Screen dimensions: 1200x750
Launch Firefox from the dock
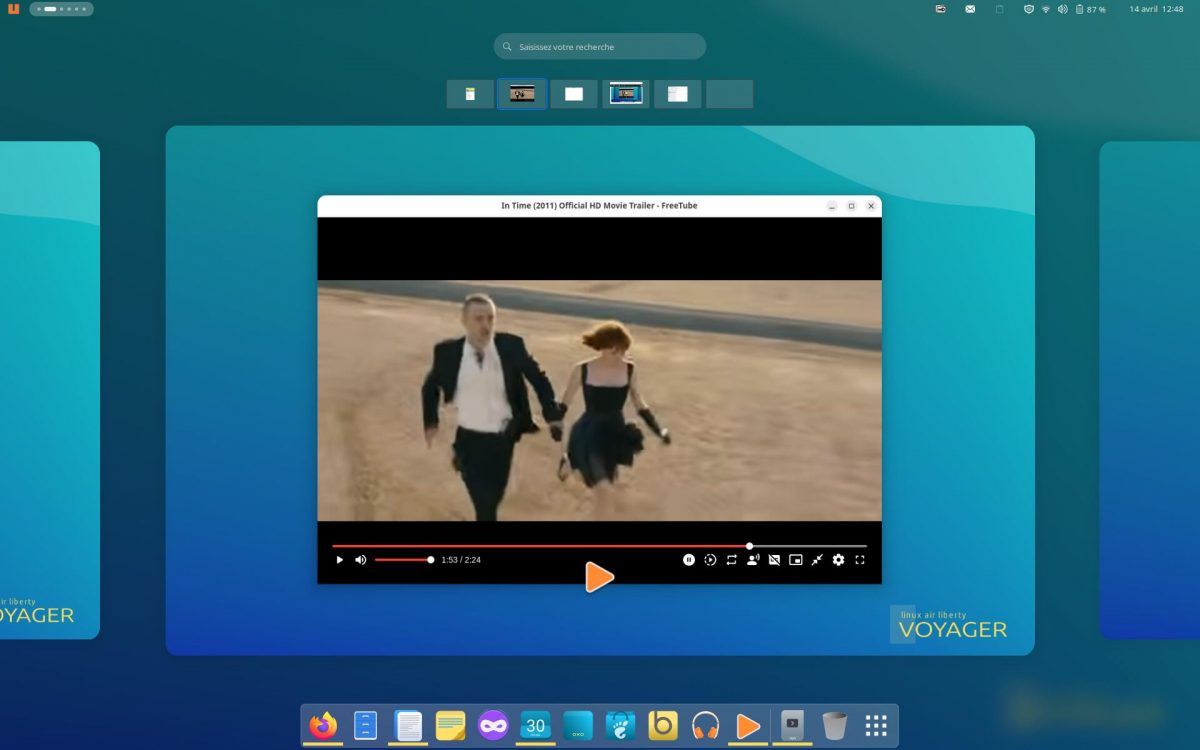(323, 725)
